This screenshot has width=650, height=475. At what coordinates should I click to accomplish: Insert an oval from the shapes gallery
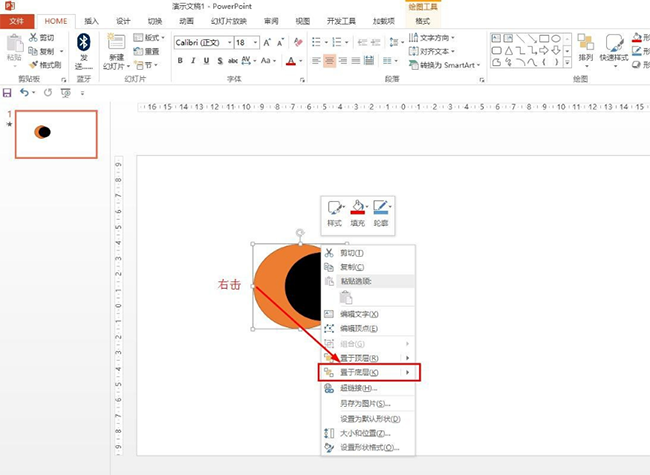[556, 39]
